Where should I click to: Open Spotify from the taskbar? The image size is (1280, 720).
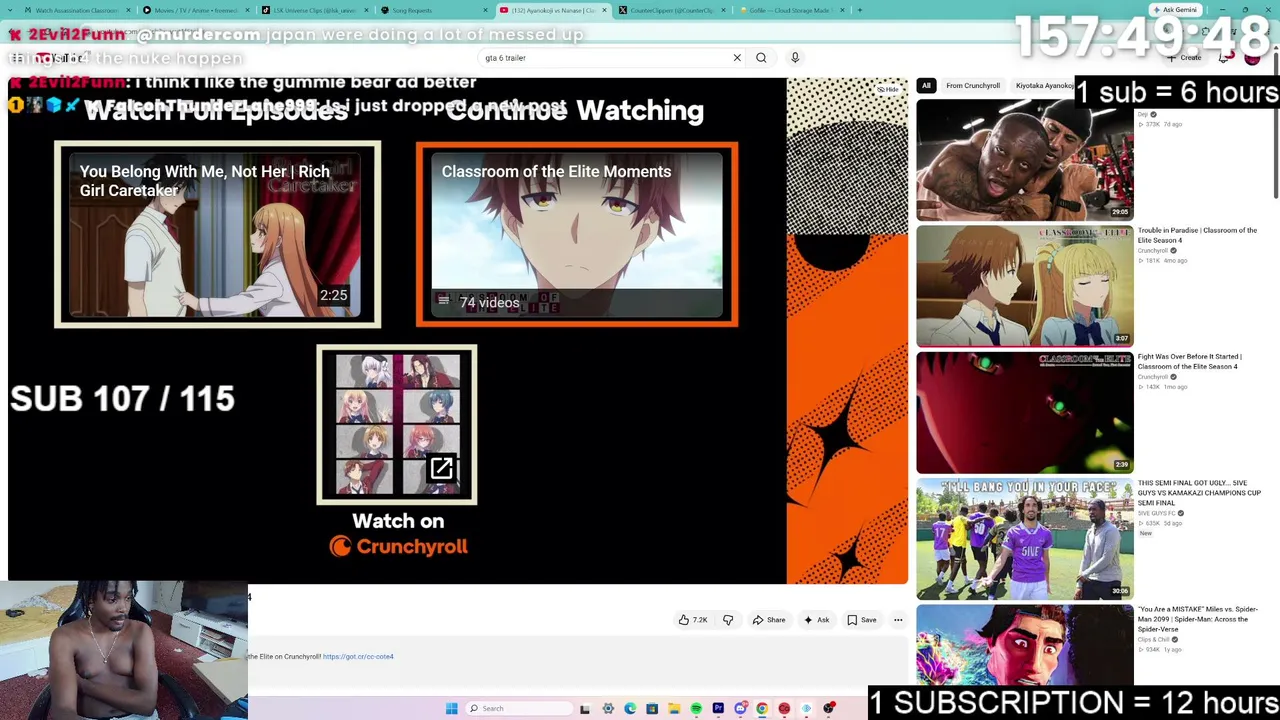(696, 709)
